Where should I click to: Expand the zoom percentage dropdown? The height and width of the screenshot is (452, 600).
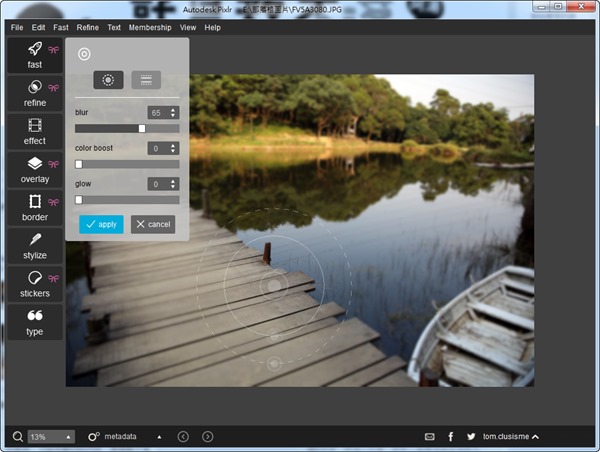(x=51, y=437)
